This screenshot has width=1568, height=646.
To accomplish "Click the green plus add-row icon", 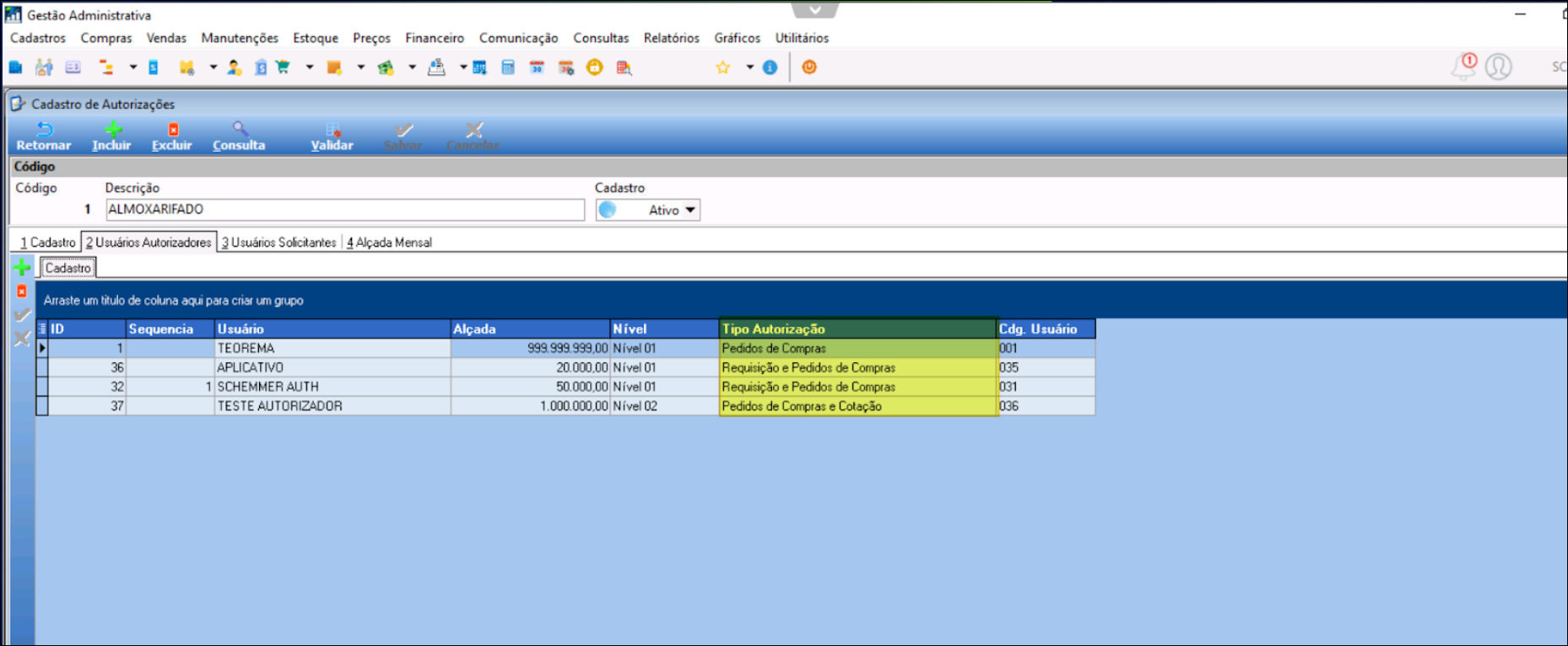I will coord(22,268).
